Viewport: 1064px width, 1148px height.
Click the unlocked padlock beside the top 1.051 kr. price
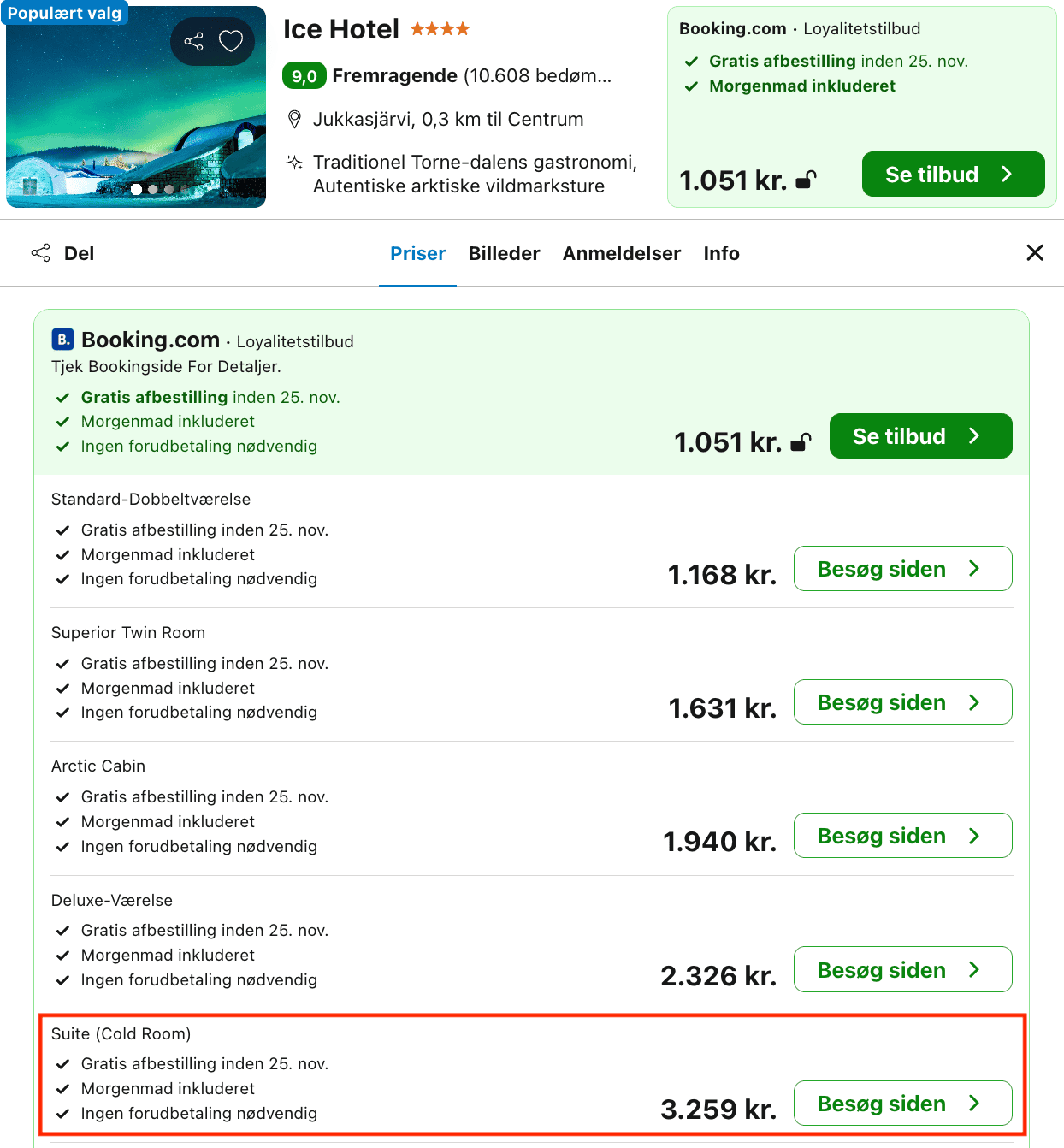point(806,180)
